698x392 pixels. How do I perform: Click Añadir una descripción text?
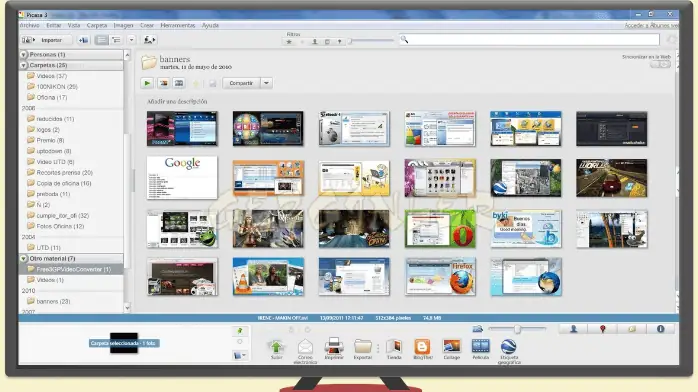pyautogui.click(x=177, y=101)
